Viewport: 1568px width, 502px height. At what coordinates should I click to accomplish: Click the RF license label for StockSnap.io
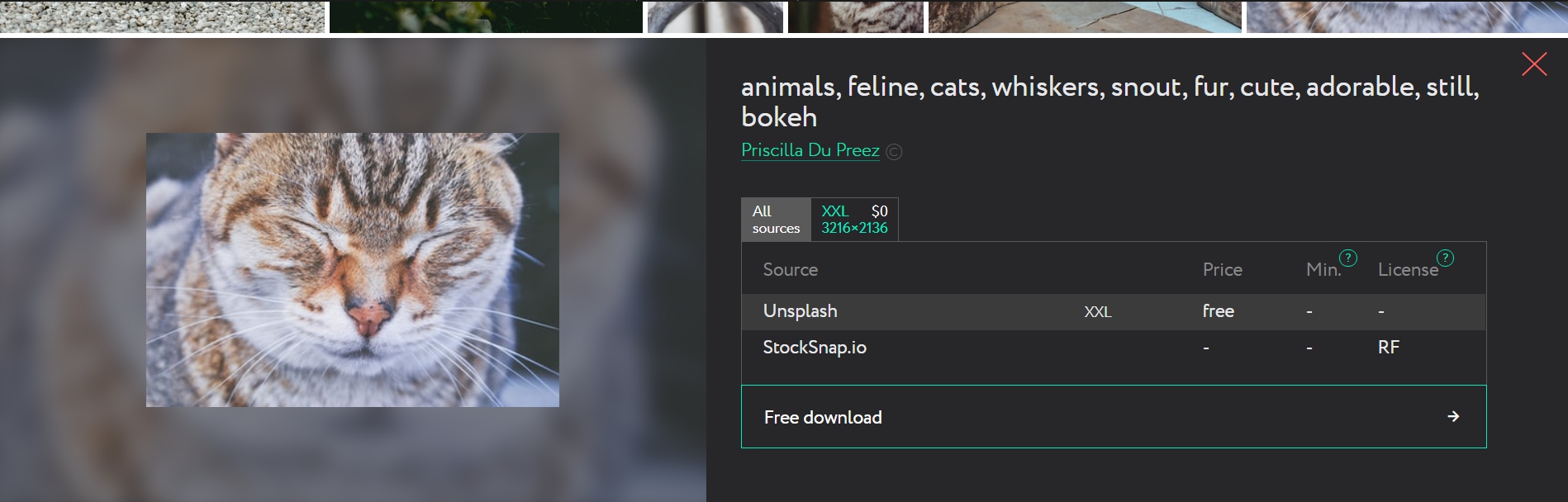1388,348
